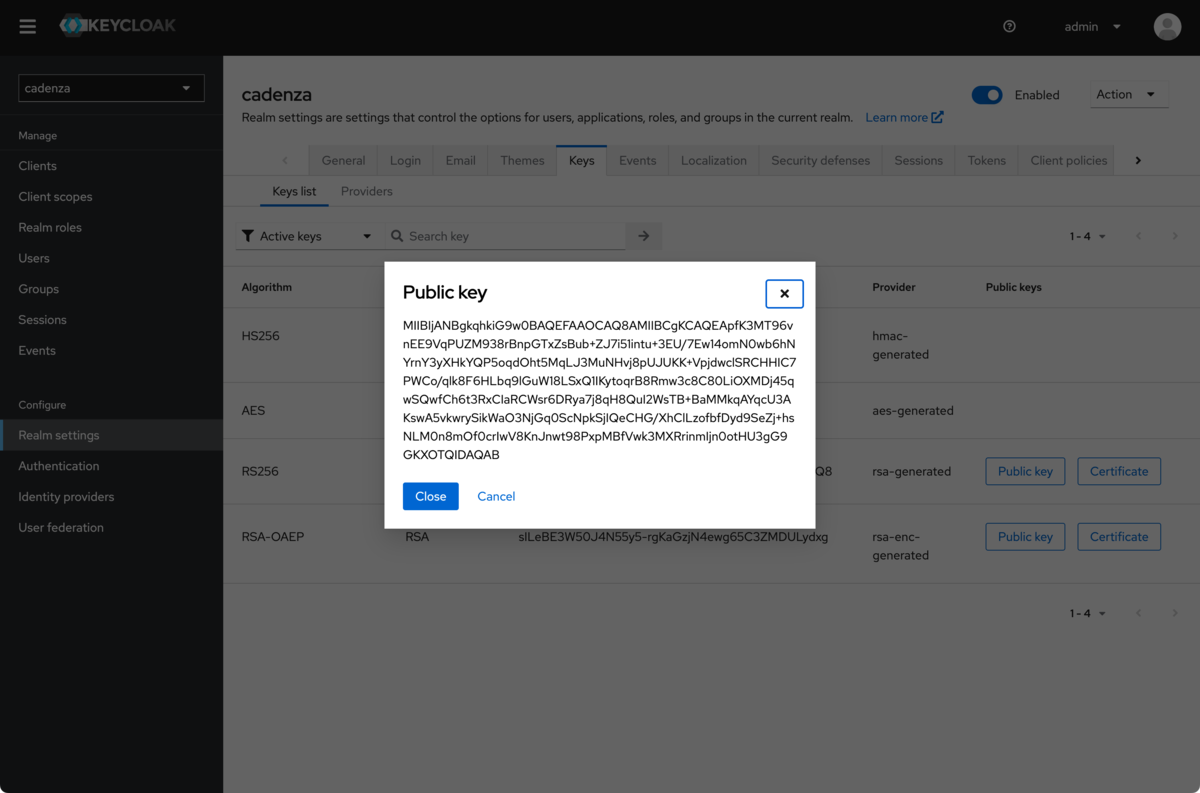Disable the realm Enabled toggle
Screen dimensions: 1200x793
tap(987, 94)
